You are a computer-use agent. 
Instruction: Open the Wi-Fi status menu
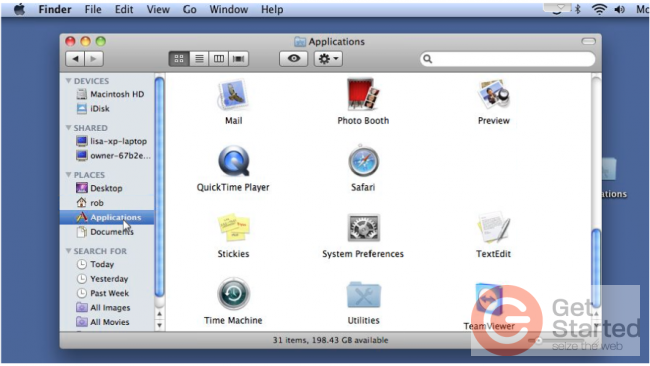click(x=599, y=9)
